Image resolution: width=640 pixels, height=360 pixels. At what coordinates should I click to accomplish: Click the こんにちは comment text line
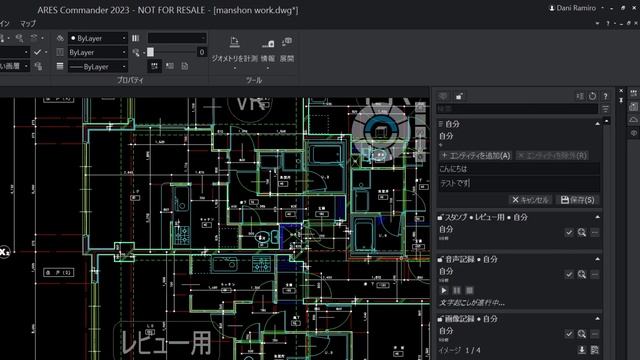(519, 169)
